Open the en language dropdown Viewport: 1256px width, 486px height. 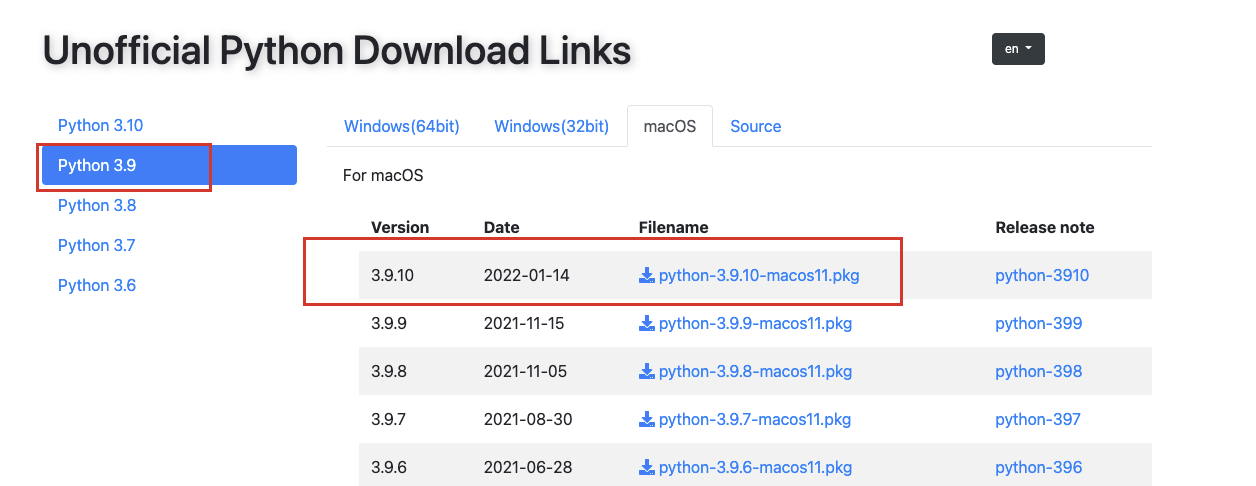(1018, 49)
